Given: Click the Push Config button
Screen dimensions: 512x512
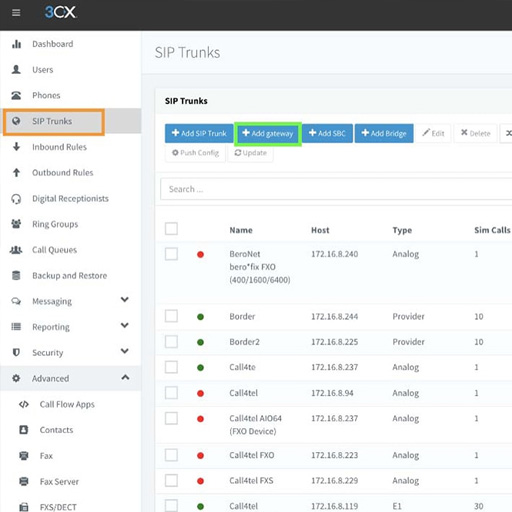Looking at the screenshot, I should (x=195, y=153).
